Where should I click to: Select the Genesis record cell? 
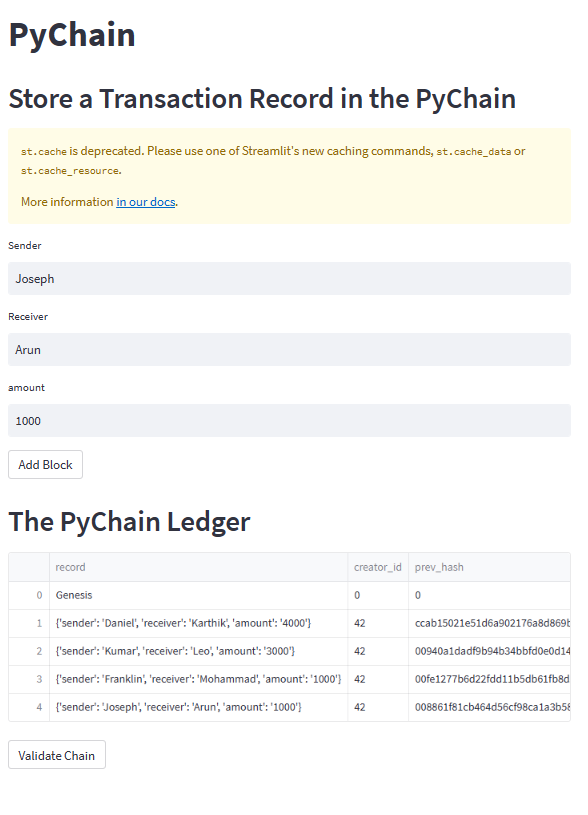coord(75,595)
